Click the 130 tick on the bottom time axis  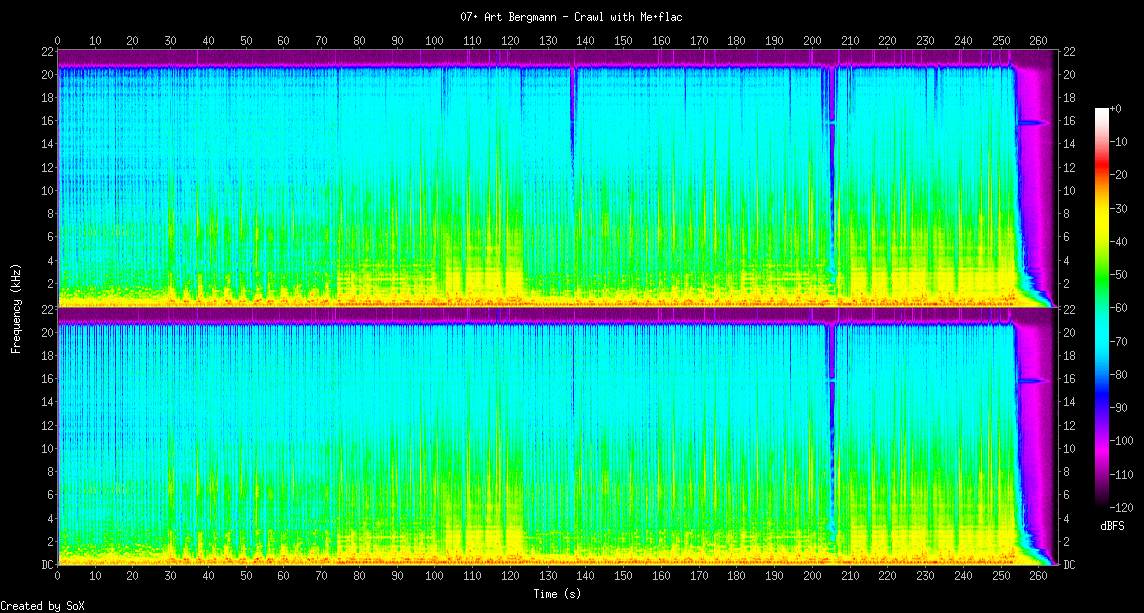tap(548, 576)
